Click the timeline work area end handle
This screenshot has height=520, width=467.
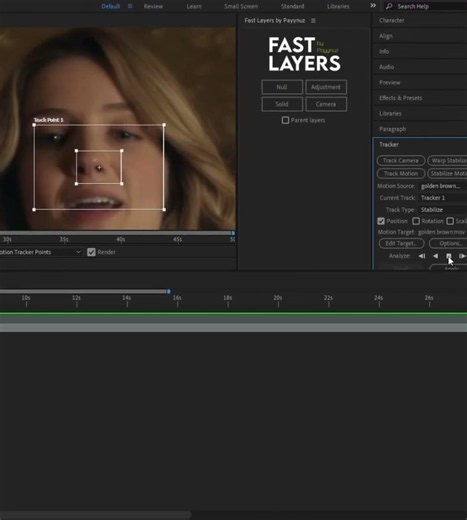pyautogui.click(x=169, y=291)
